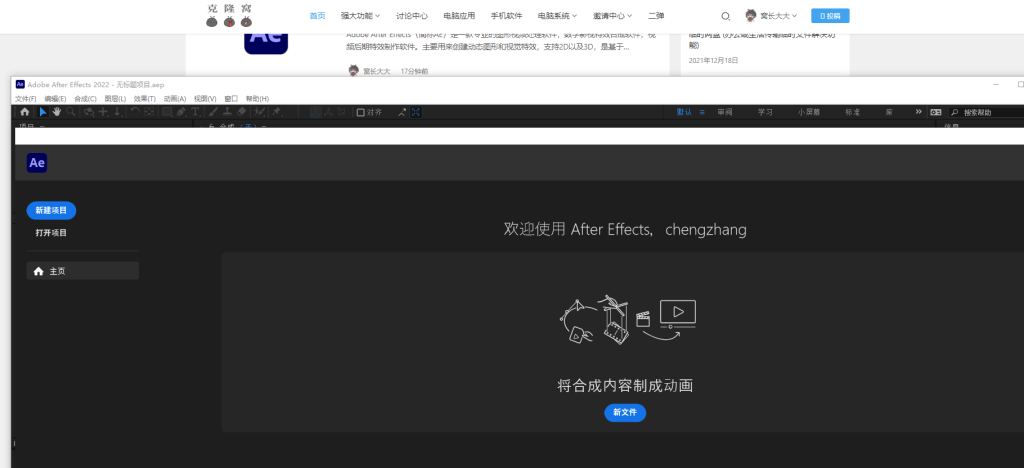Click the View Axis mode icon

[x=342, y=112]
